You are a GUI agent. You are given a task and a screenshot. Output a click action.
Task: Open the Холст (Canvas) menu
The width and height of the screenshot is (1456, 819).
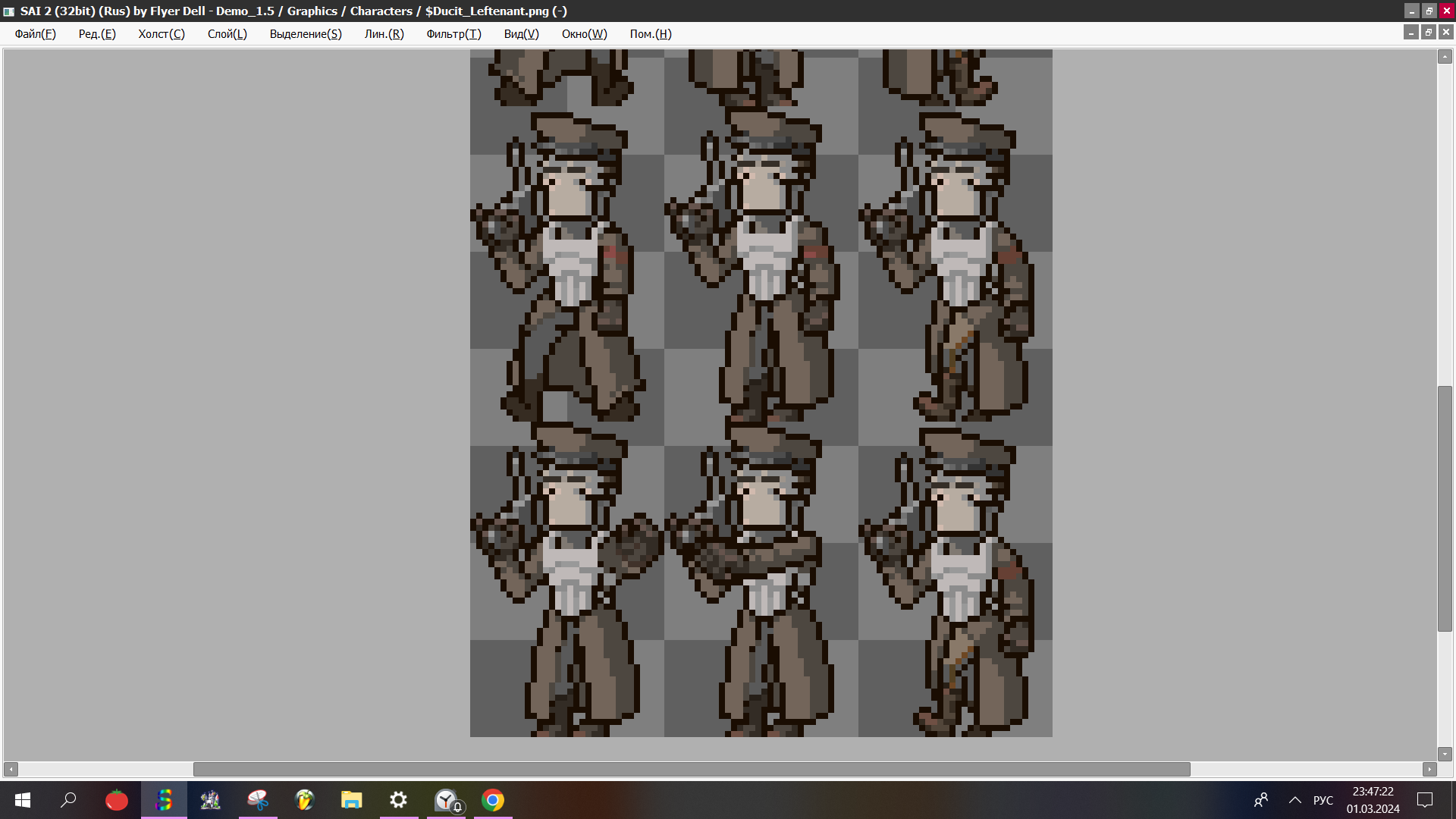(161, 34)
